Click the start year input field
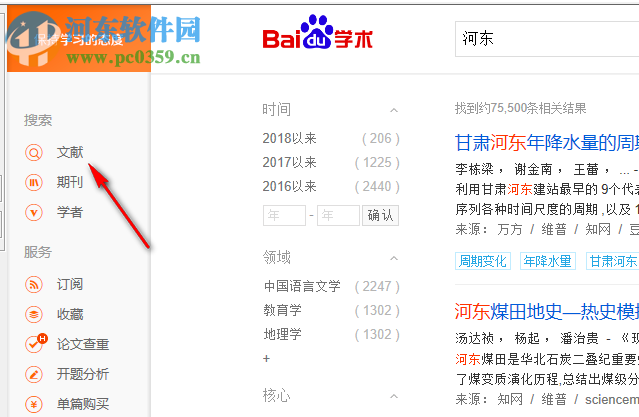Image resolution: width=639 pixels, height=417 pixels. click(x=284, y=215)
